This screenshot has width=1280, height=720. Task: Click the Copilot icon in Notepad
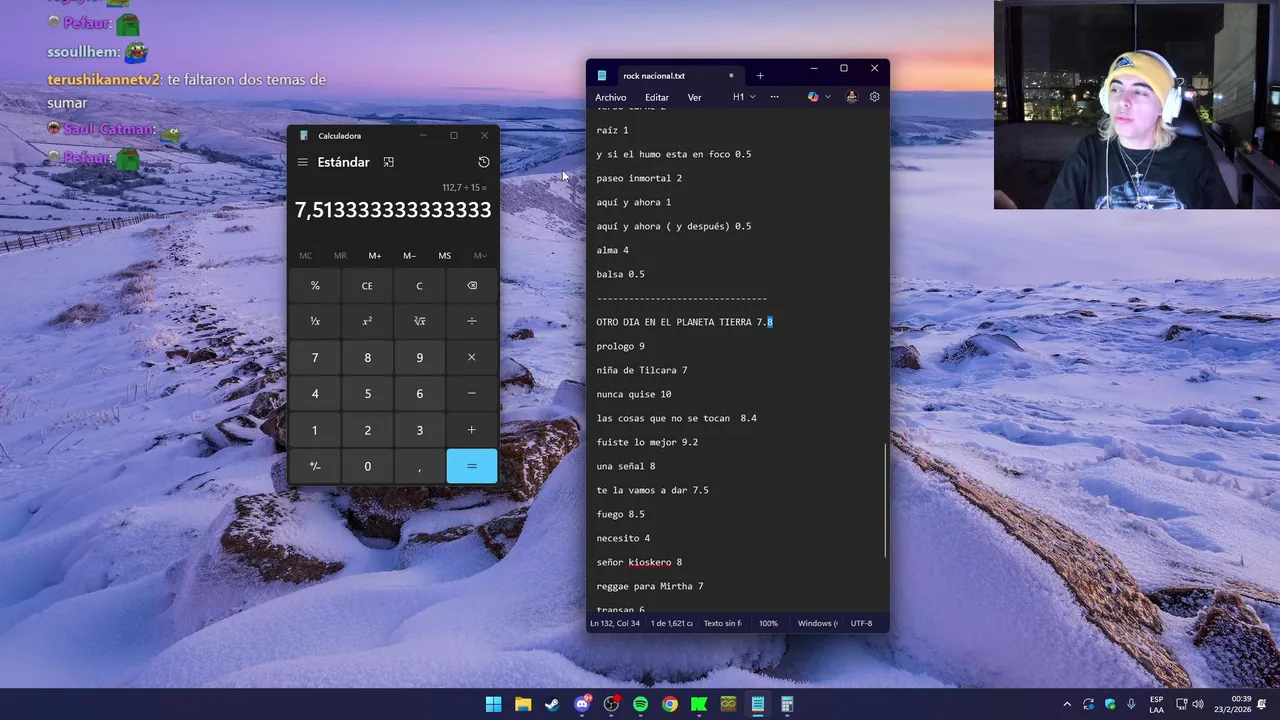(813, 97)
